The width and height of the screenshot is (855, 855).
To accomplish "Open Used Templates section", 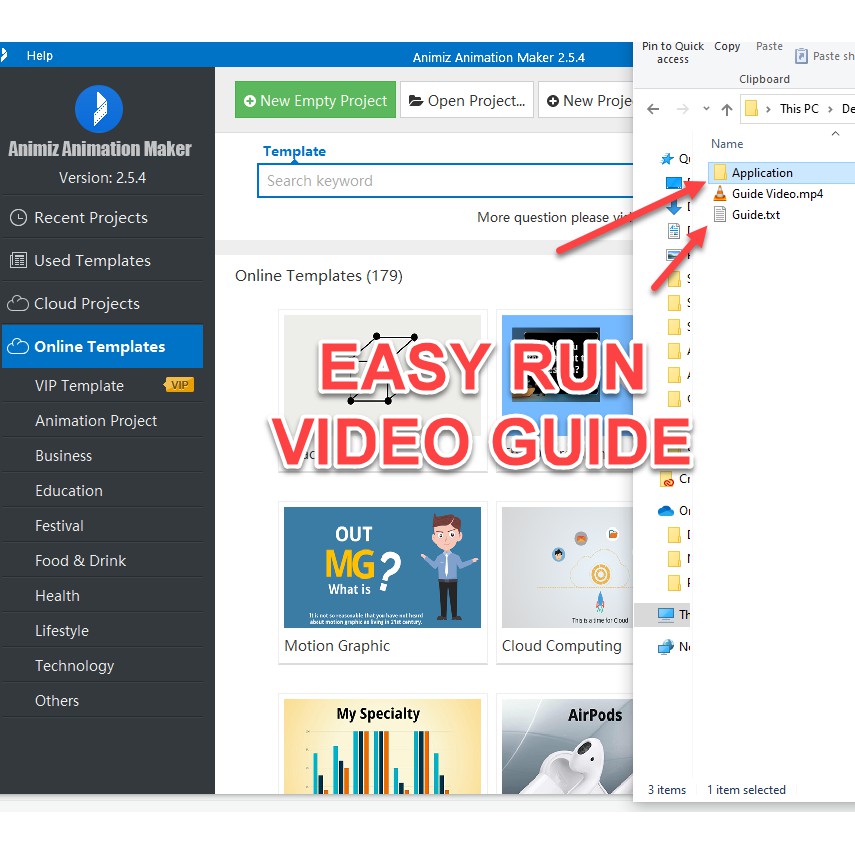I will [92, 261].
